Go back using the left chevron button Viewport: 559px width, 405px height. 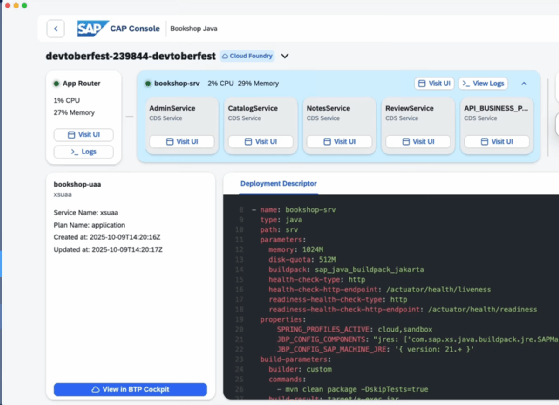pos(56,29)
